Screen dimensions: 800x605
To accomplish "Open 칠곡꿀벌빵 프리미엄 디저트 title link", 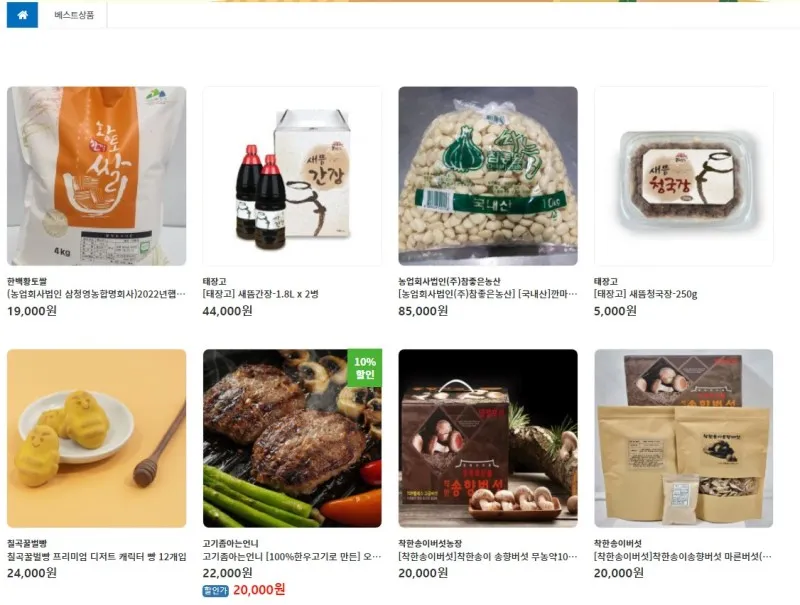I will pos(96,557).
